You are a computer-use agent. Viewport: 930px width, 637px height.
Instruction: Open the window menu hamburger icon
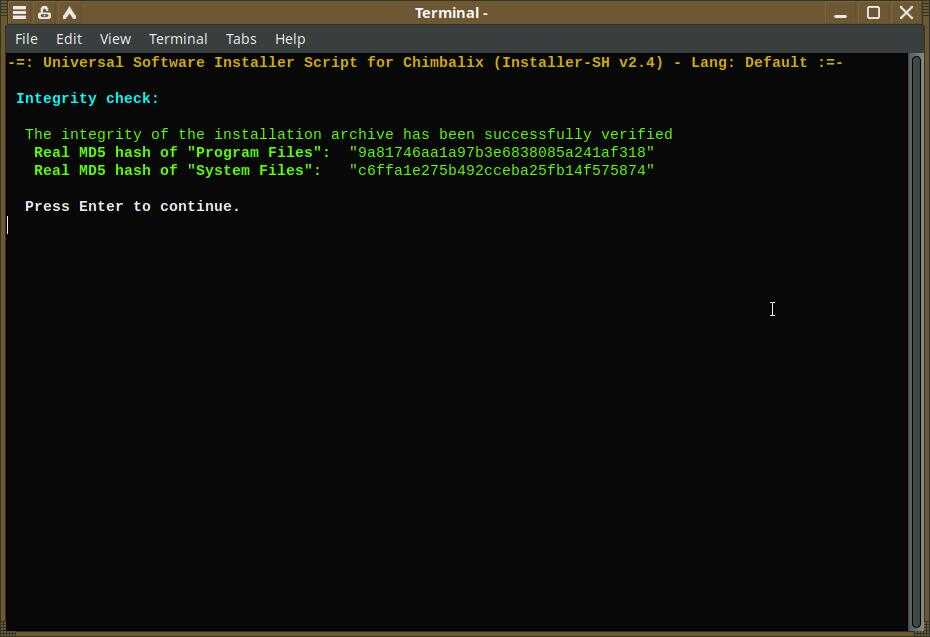tap(19, 13)
